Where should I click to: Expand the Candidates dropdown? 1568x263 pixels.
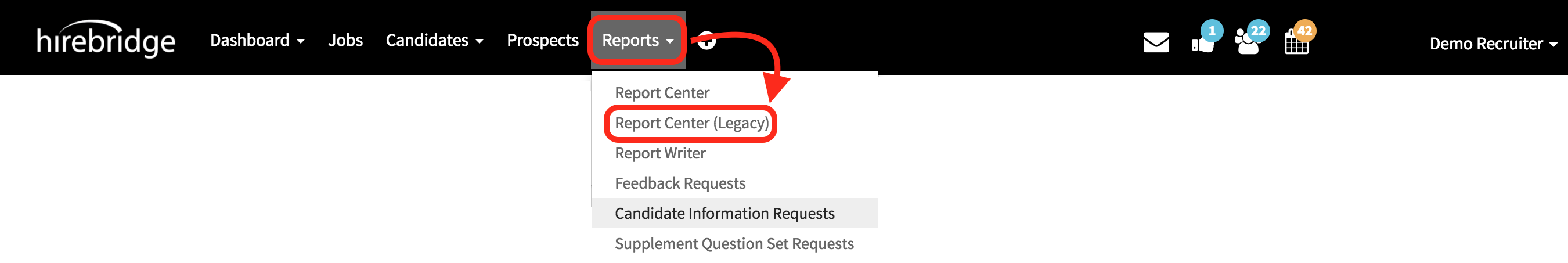(x=434, y=40)
